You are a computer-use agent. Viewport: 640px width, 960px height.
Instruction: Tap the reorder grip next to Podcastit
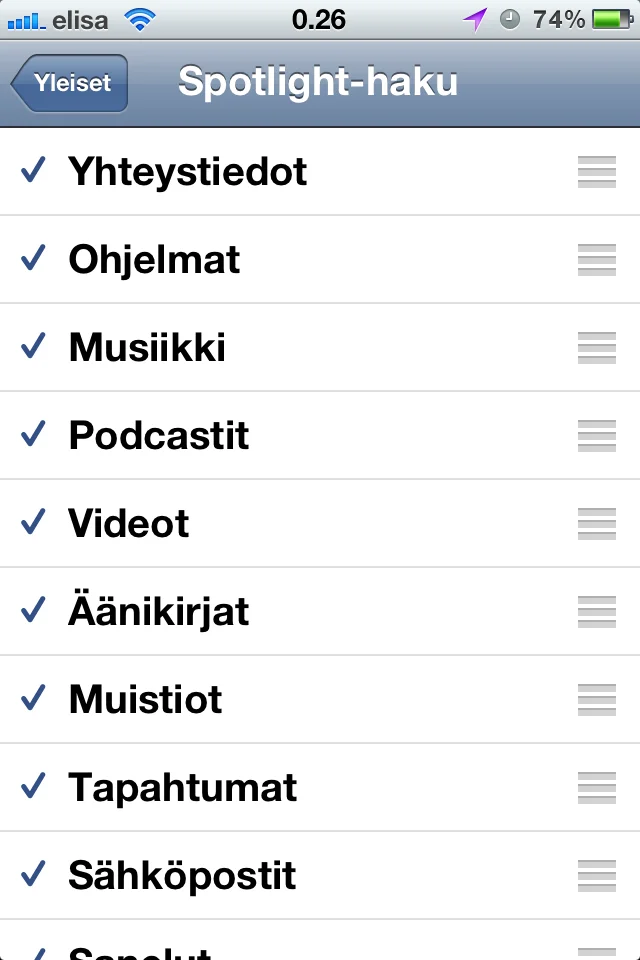(596, 436)
